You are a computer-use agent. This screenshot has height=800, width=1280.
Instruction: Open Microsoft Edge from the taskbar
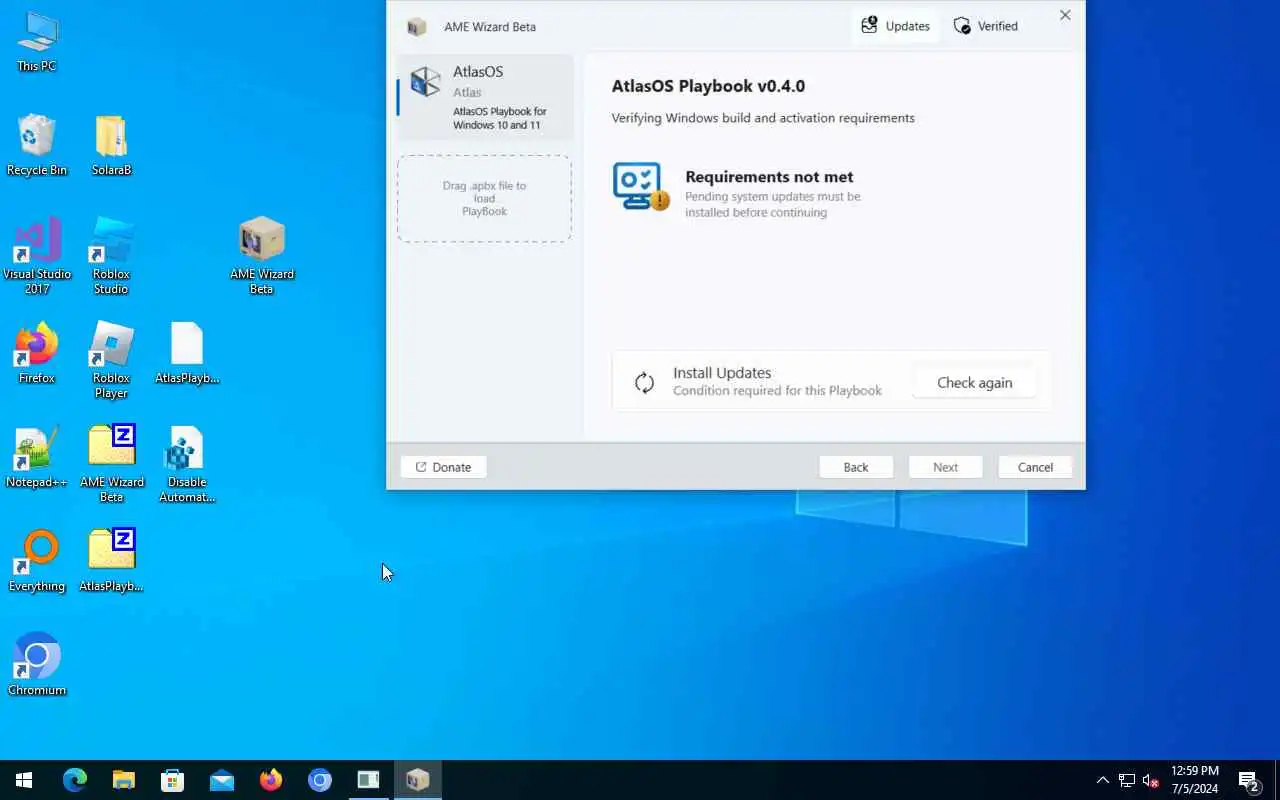coord(75,780)
